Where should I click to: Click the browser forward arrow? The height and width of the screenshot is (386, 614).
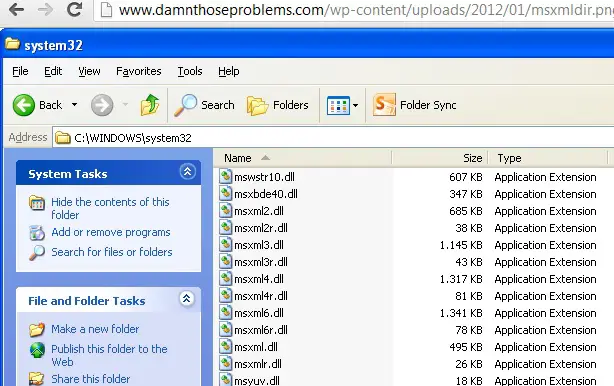pos(45,9)
